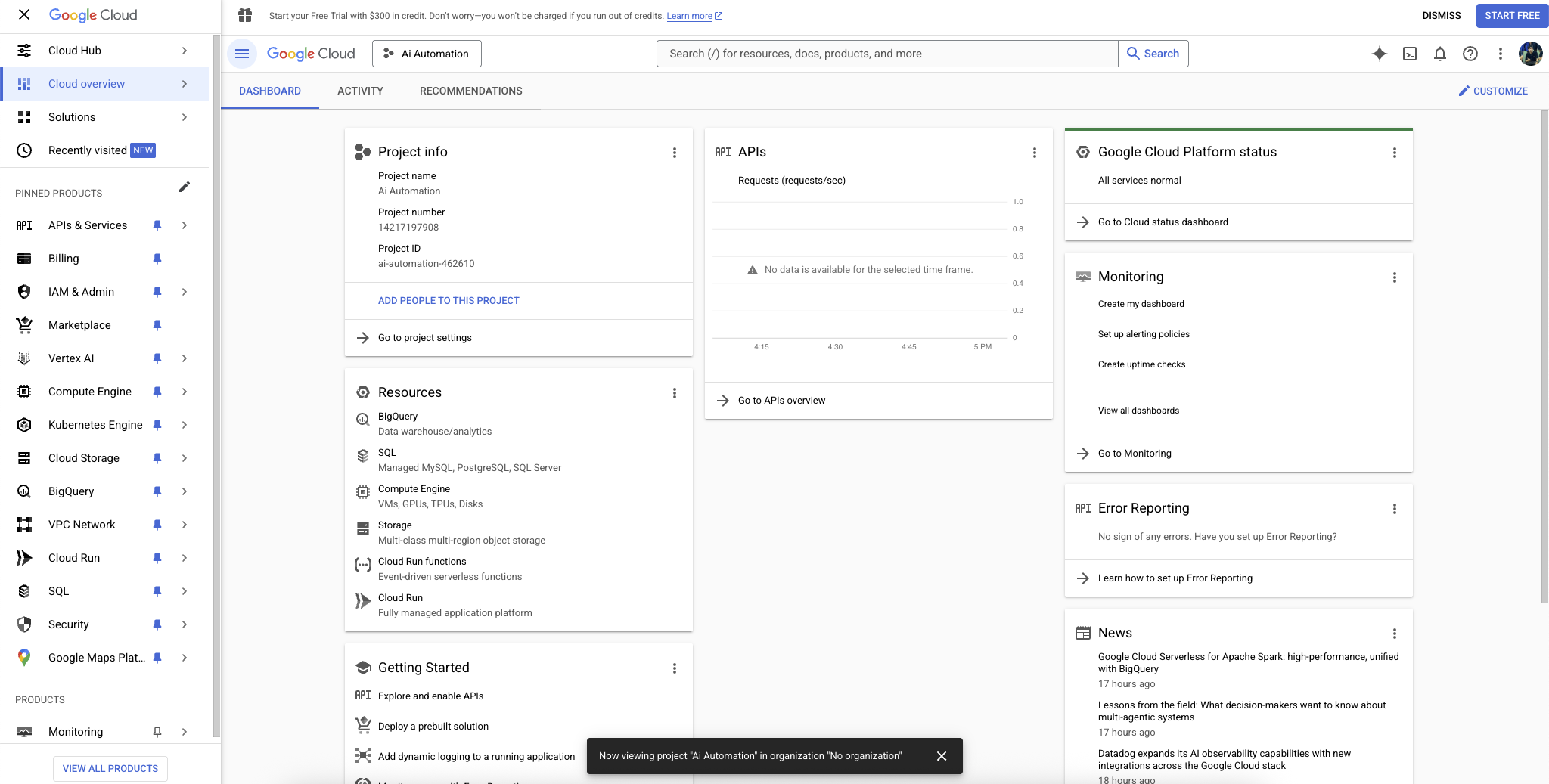The height and width of the screenshot is (784, 1549).
Task: Click the Storage icon in Resources card
Action: [363, 528]
